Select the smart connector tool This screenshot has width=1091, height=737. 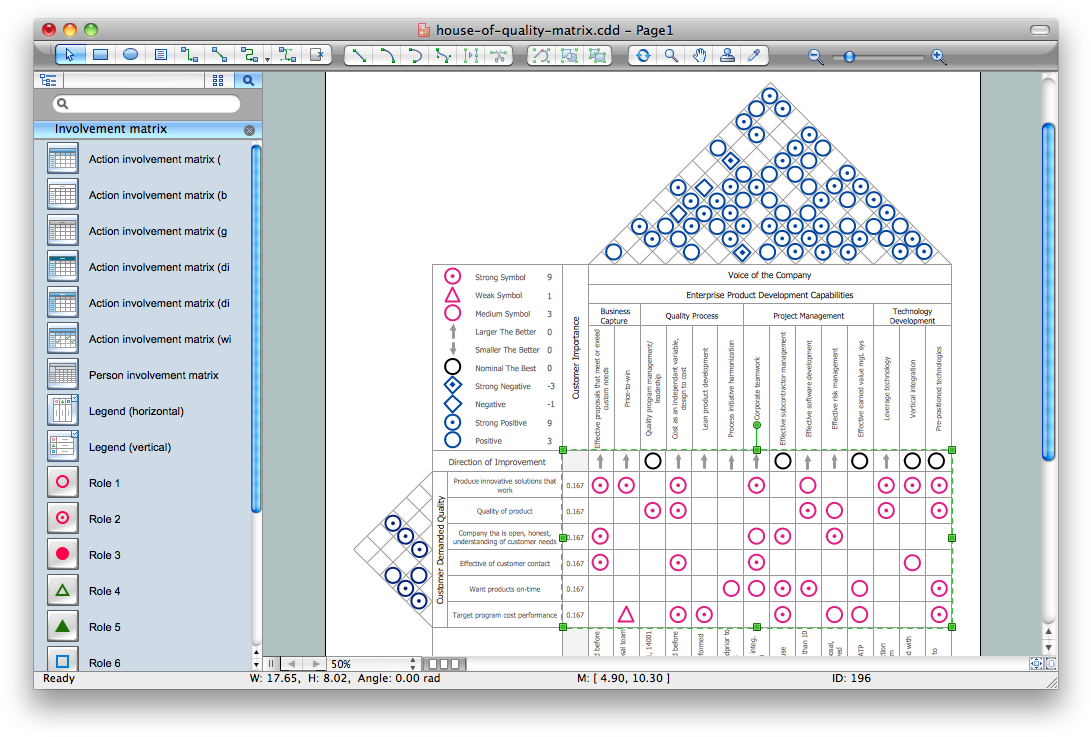point(250,55)
